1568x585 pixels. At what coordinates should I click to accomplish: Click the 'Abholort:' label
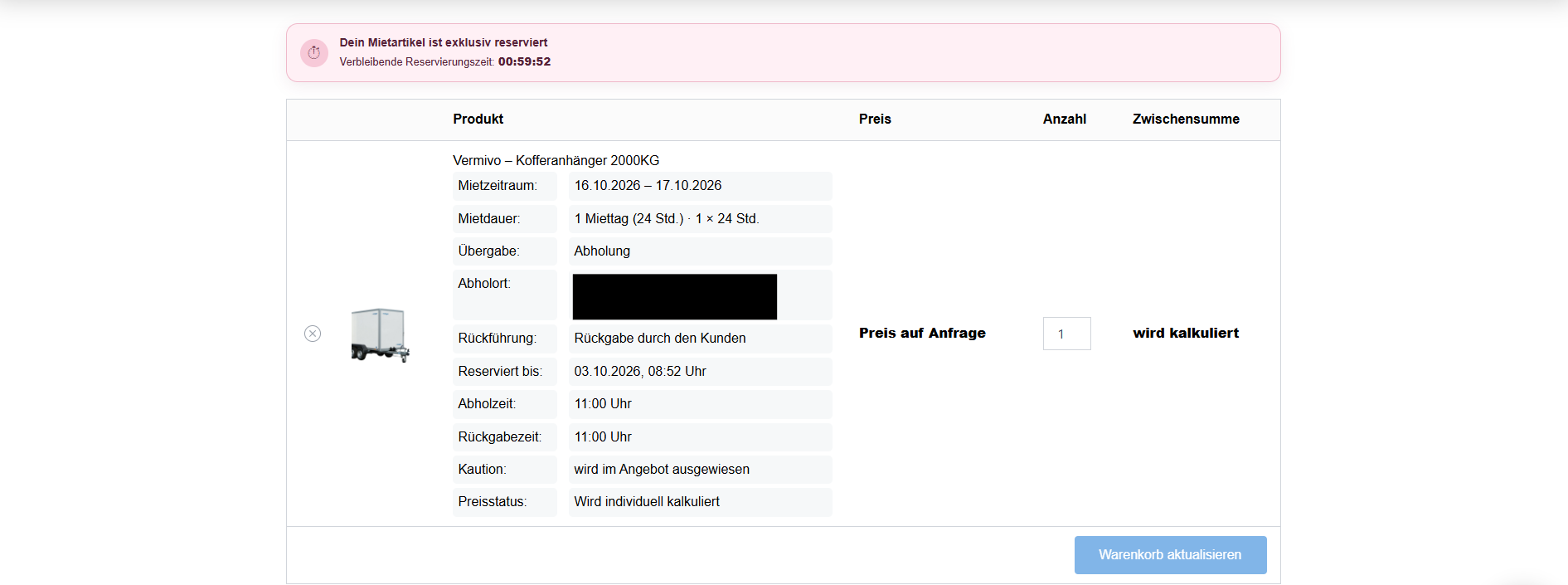tap(484, 284)
